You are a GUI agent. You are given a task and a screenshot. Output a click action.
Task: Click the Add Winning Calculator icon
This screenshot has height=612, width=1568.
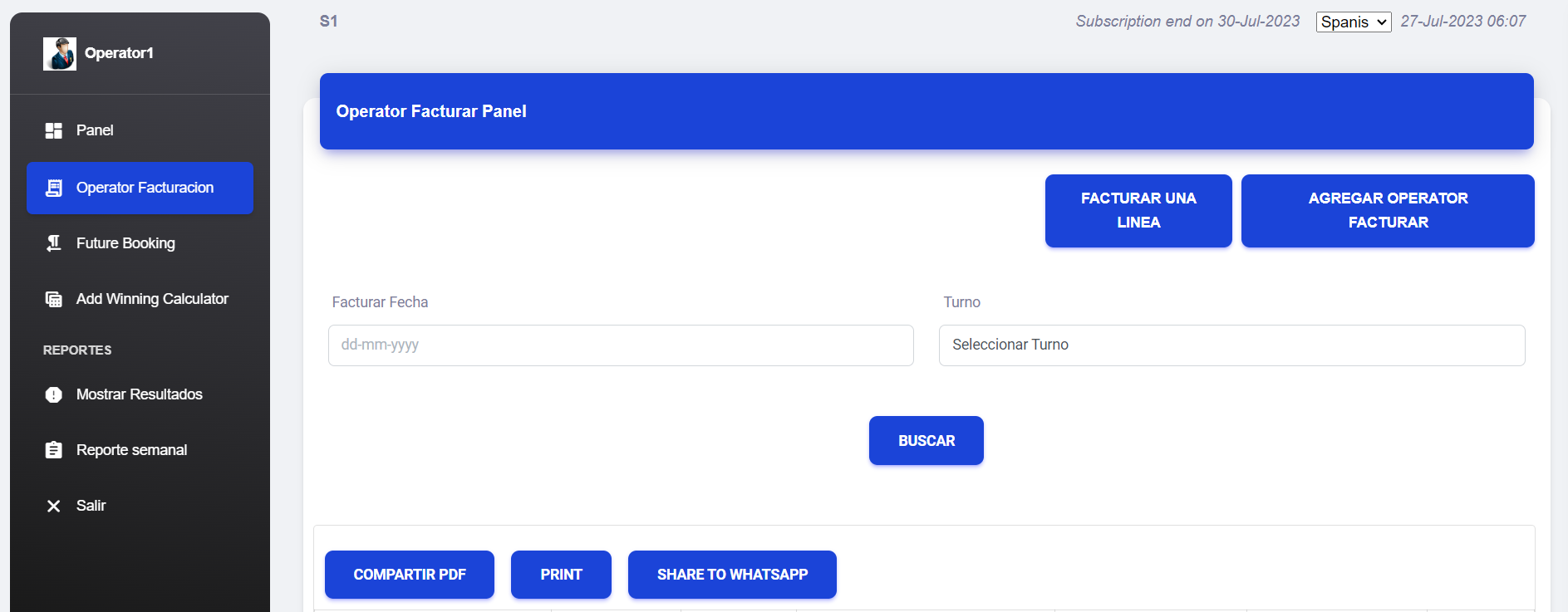[54, 299]
